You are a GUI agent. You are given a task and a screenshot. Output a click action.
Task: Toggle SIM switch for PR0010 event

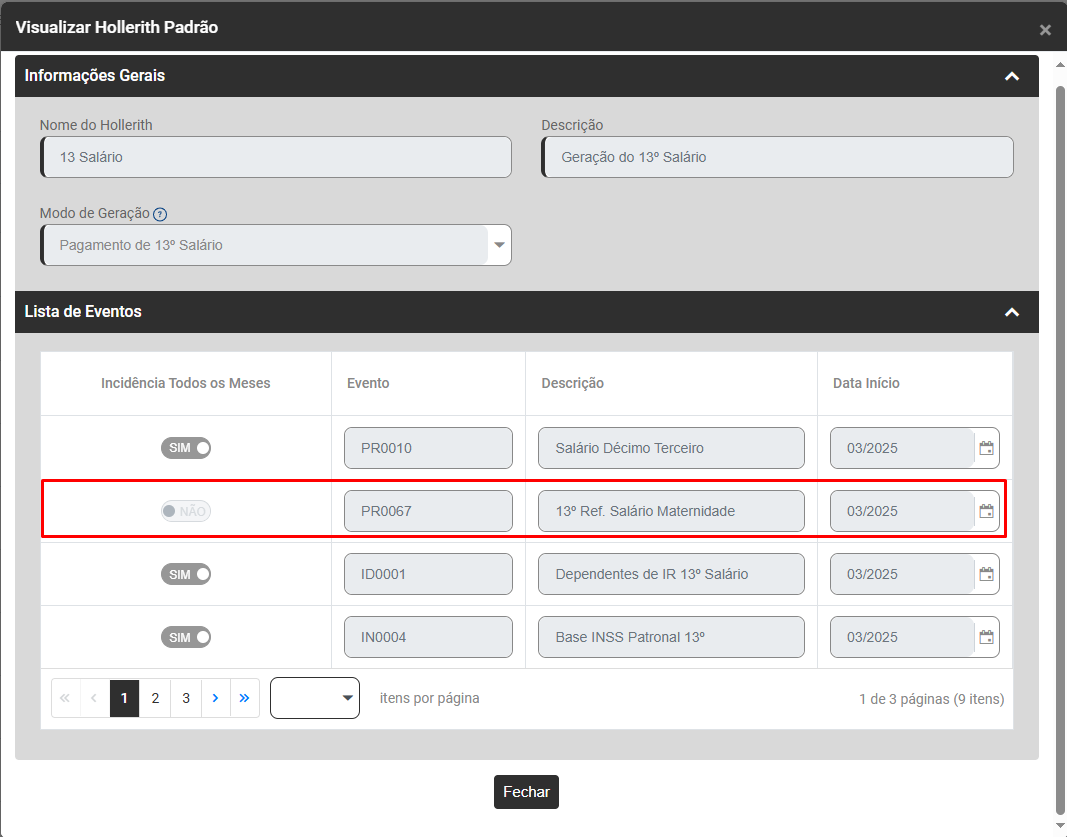click(x=186, y=448)
